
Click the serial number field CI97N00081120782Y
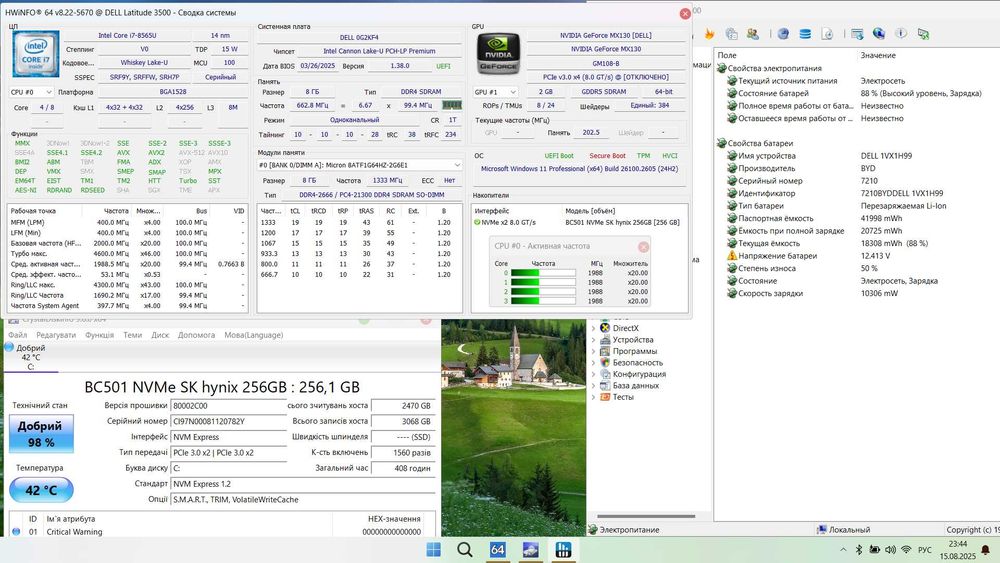(228, 421)
